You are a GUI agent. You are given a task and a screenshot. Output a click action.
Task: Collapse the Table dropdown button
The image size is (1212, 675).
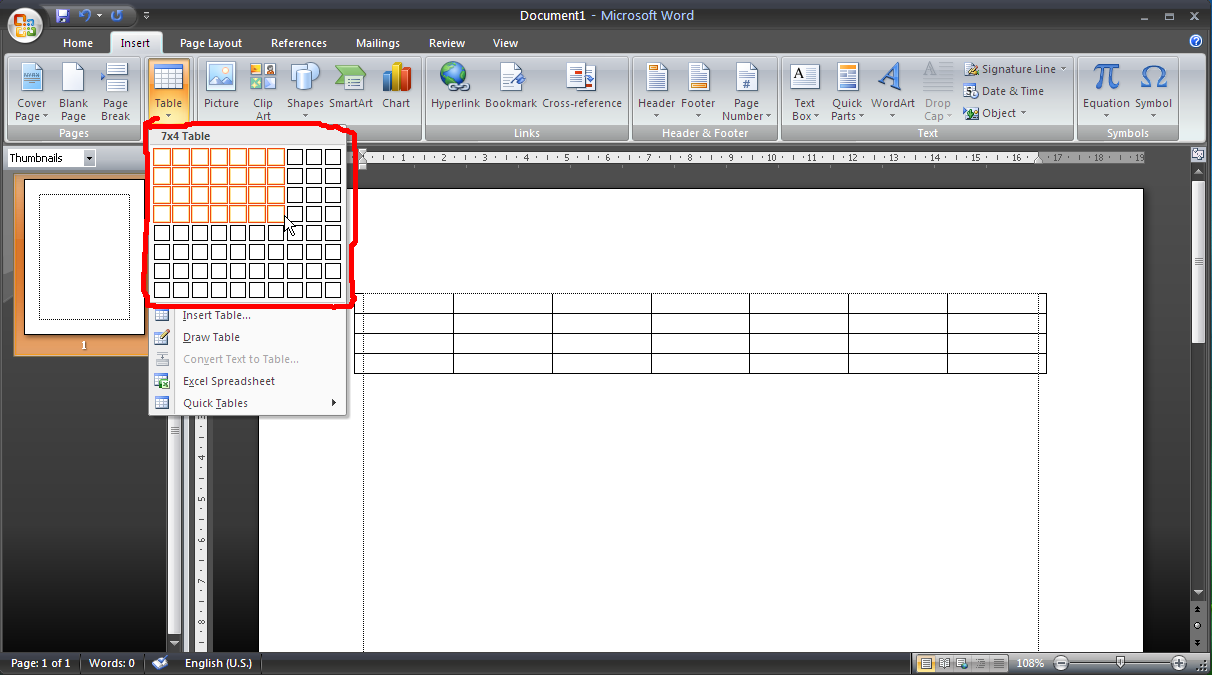click(x=168, y=92)
